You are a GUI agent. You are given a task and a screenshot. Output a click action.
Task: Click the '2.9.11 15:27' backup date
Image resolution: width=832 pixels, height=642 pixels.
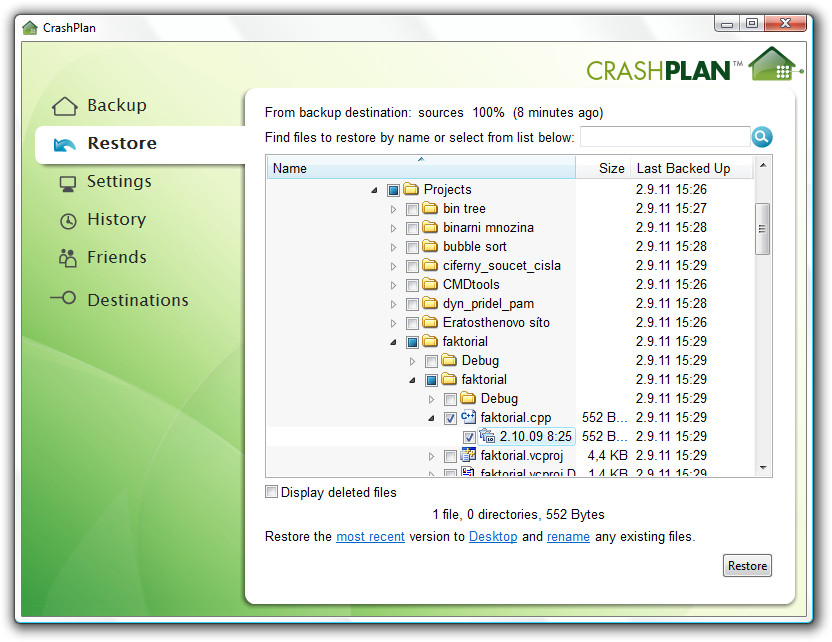[671, 208]
